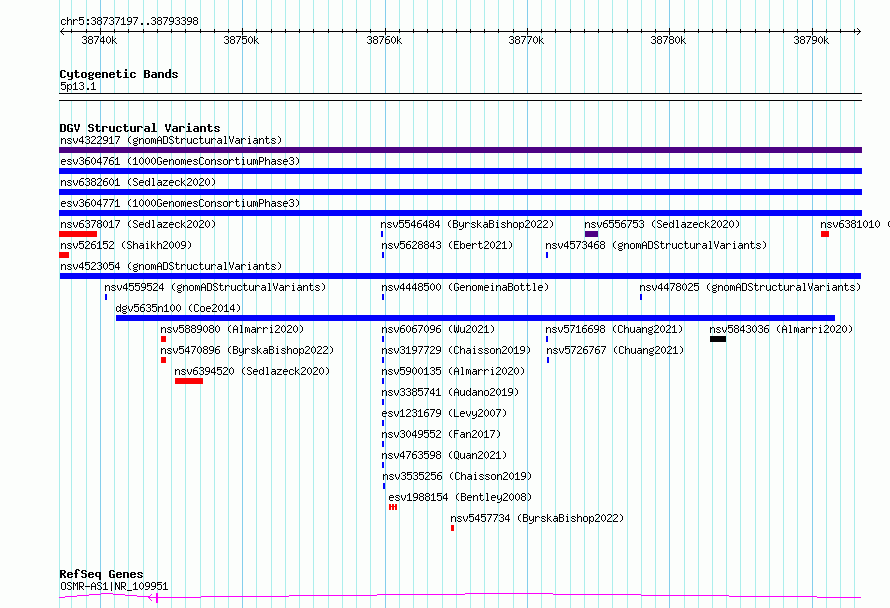The image size is (890, 608).
Task: Select nsv4559524 gnomAD variant label
Action: pyautogui.click(x=215, y=287)
